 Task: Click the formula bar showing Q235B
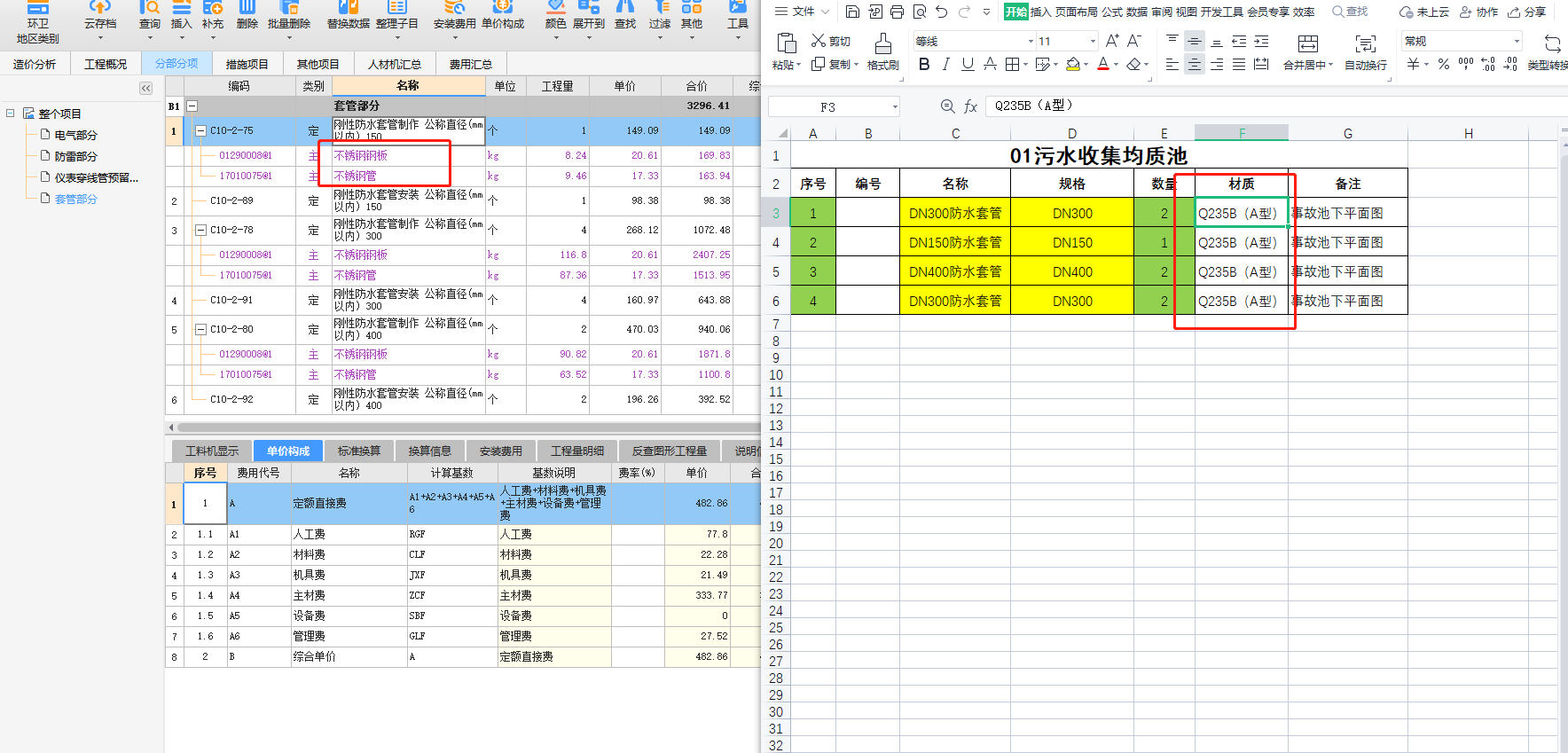(1275, 106)
